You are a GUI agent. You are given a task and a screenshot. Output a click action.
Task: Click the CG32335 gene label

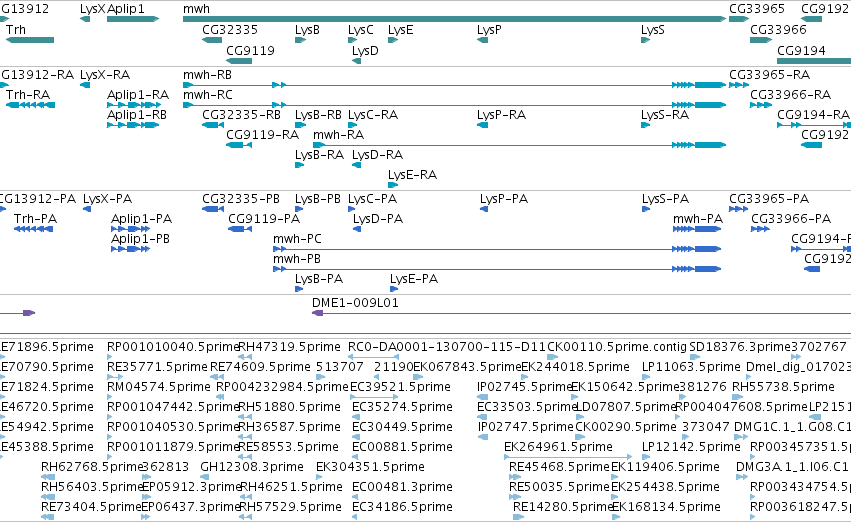(230, 30)
